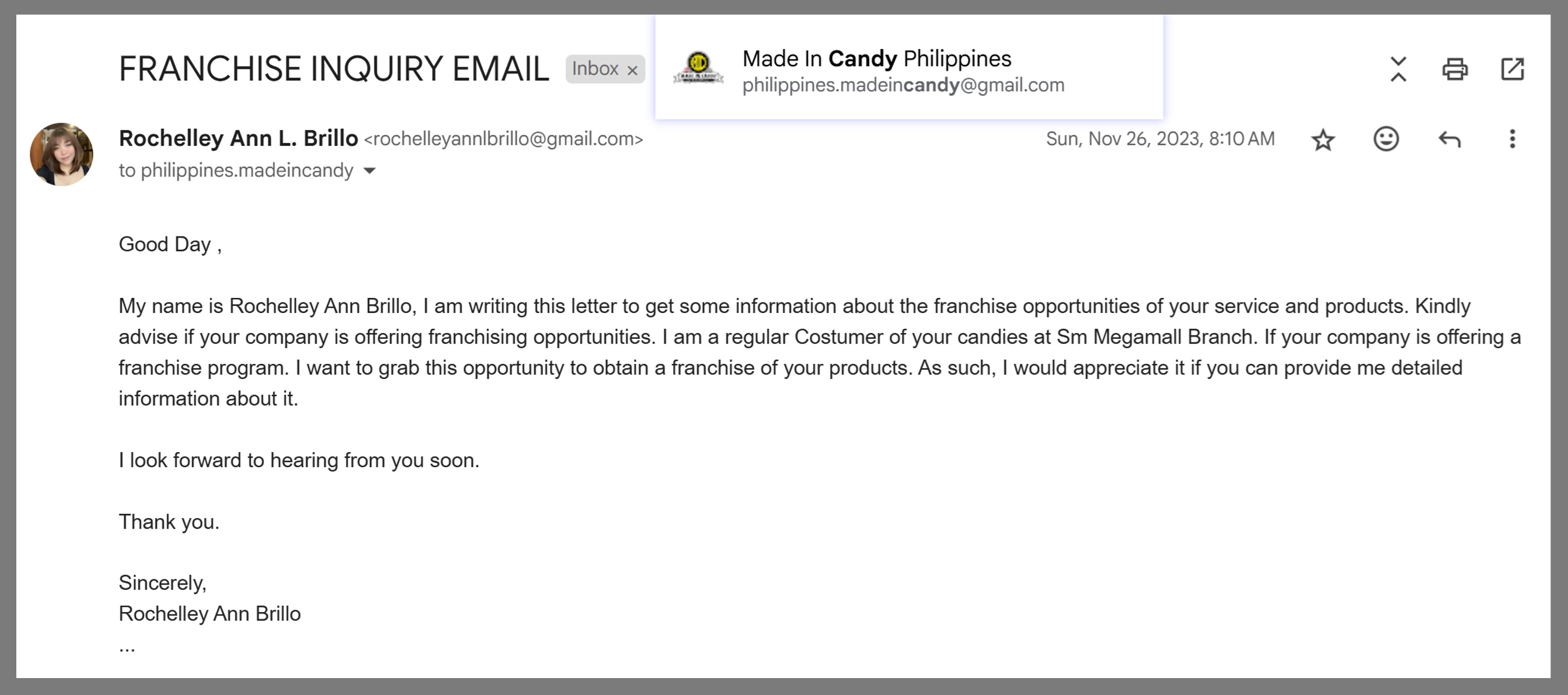The width and height of the screenshot is (1568, 695).
Task: Reply to Rochelley's email
Action: click(1449, 140)
